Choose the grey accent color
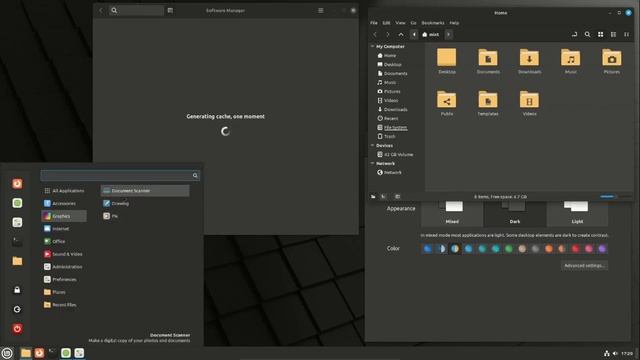 (x=535, y=249)
